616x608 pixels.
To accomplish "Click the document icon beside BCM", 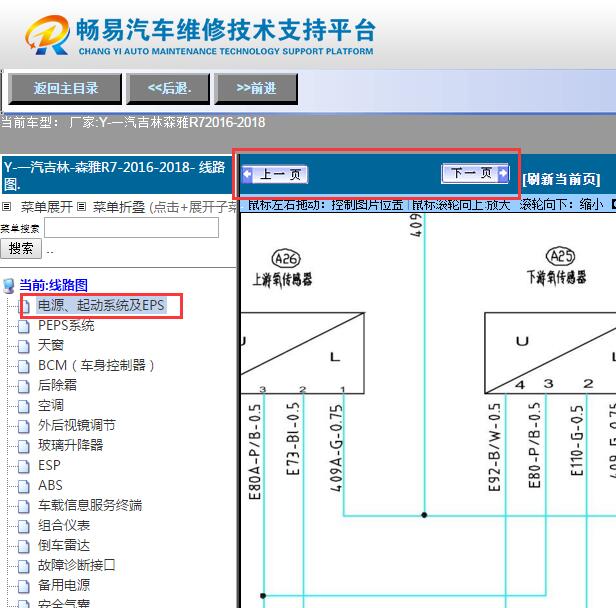I will pyautogui.click(x=24, y=366).
